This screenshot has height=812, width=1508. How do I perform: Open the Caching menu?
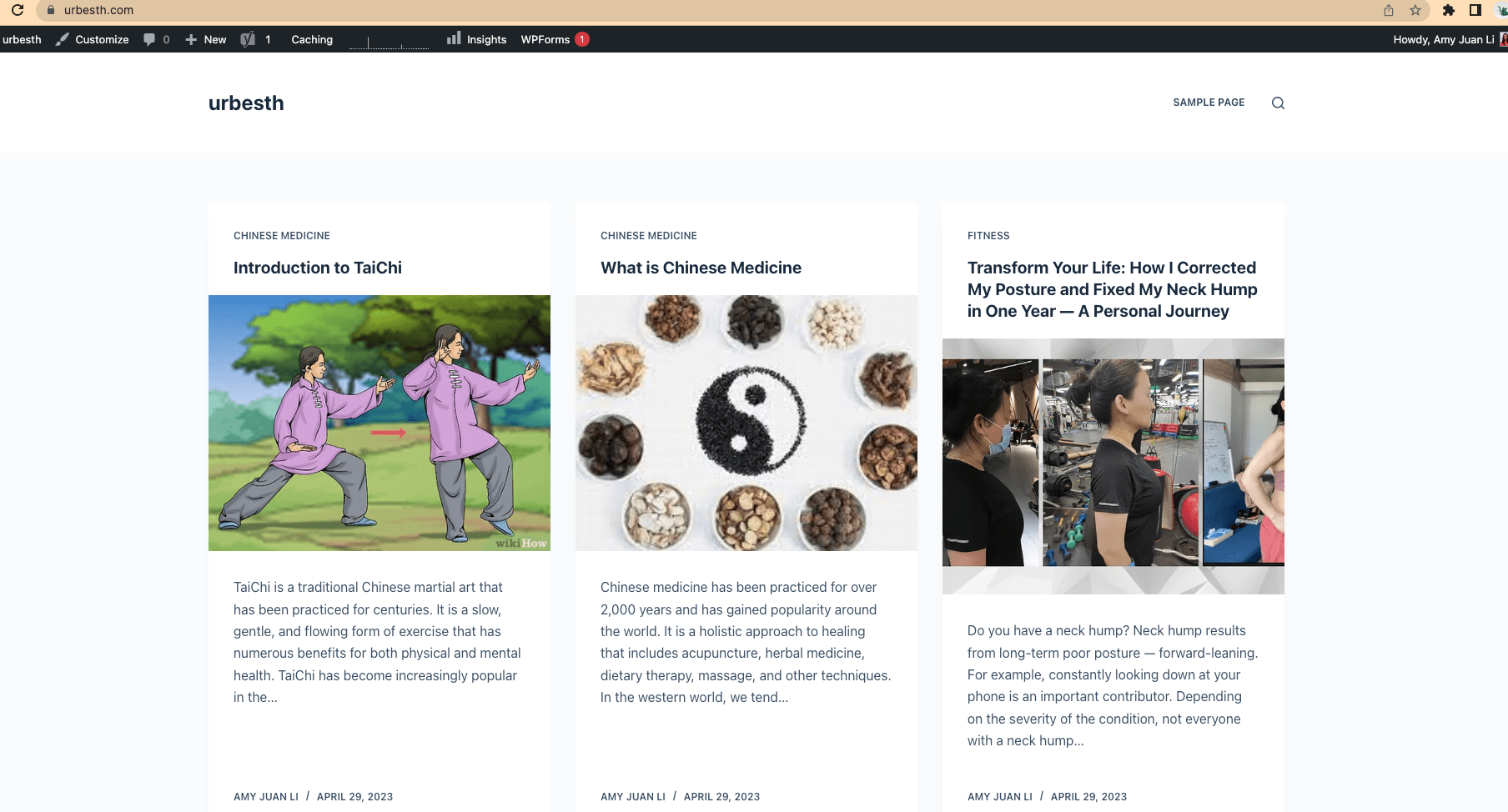click(x=312, y=39)
